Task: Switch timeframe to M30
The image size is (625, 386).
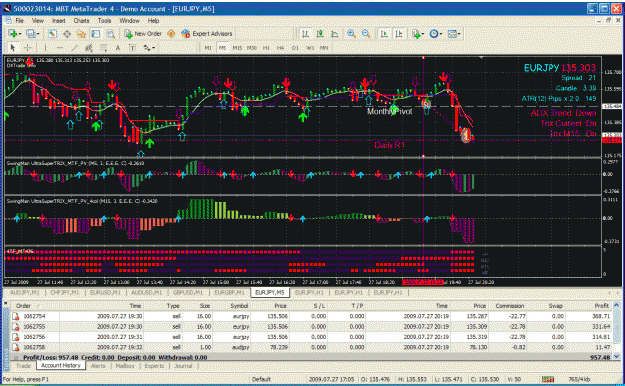Action: 252,48
